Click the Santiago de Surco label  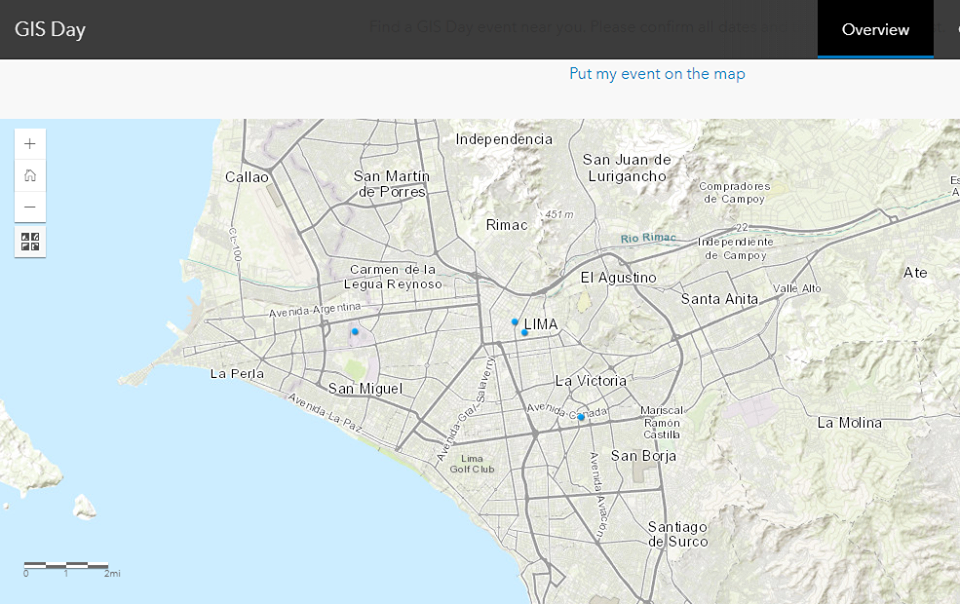[677, 534]
